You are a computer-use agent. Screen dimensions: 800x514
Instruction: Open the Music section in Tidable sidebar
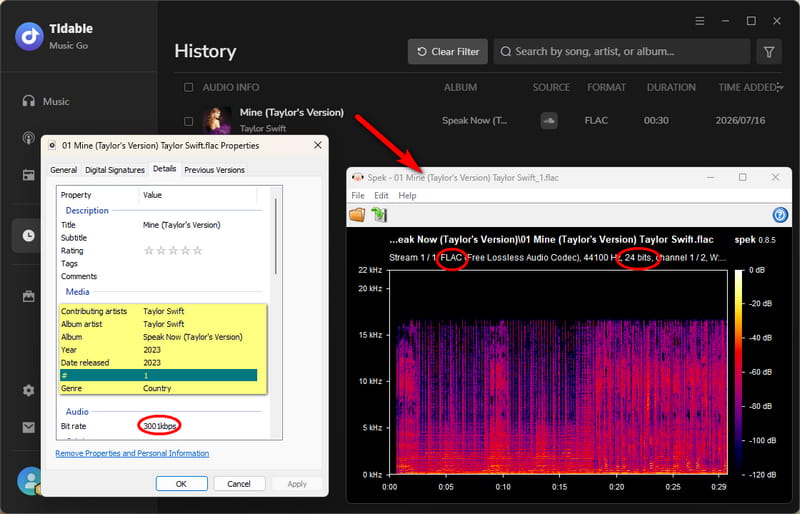point(46,101)
